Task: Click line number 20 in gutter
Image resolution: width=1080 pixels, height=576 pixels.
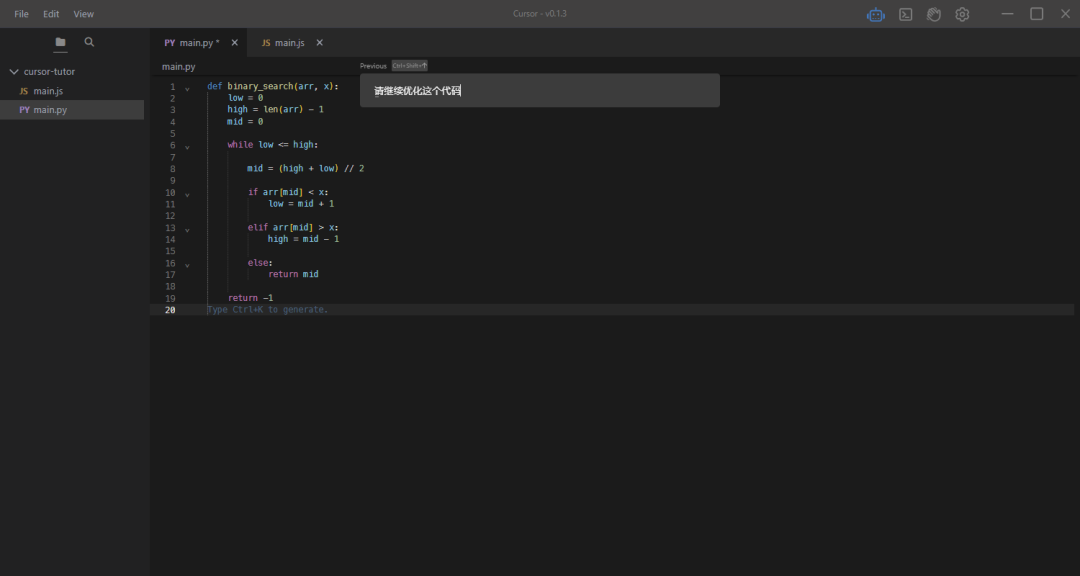Action: [x=170, y=310]
